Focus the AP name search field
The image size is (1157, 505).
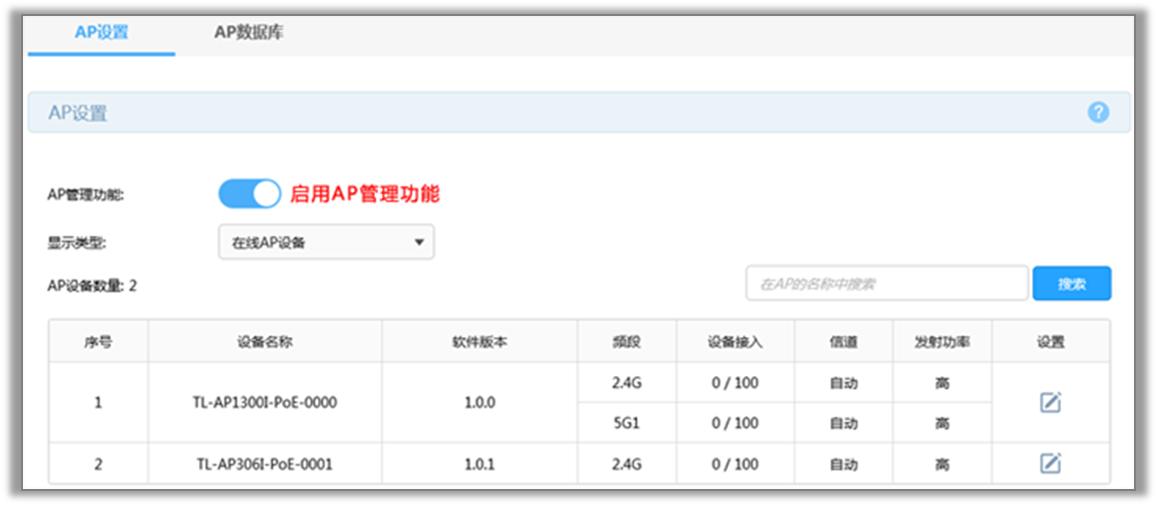coord(887,284)
